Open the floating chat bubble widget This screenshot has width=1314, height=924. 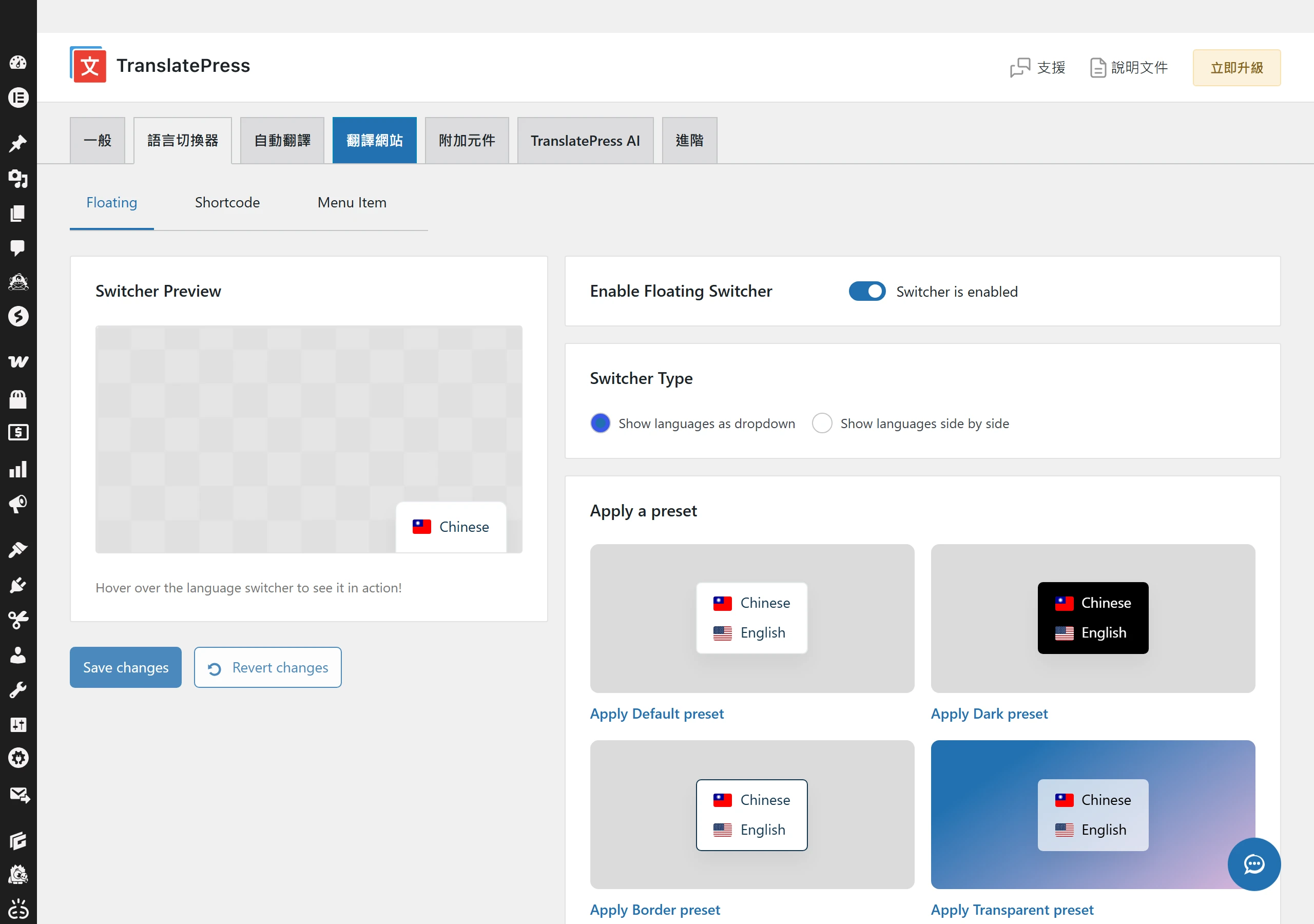[x=1254, y=864]
